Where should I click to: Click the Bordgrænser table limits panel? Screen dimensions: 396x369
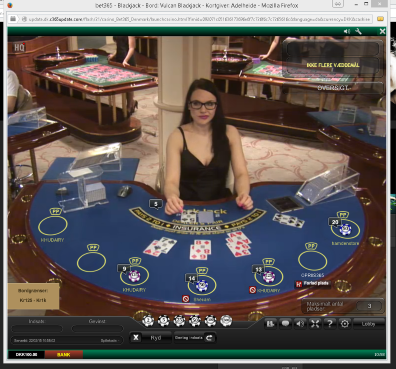coord(33,296)
